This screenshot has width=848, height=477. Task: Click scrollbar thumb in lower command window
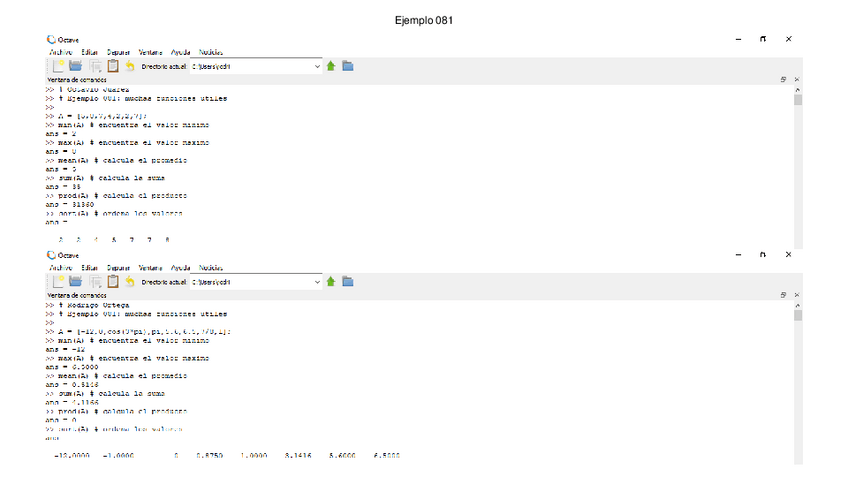798,315
